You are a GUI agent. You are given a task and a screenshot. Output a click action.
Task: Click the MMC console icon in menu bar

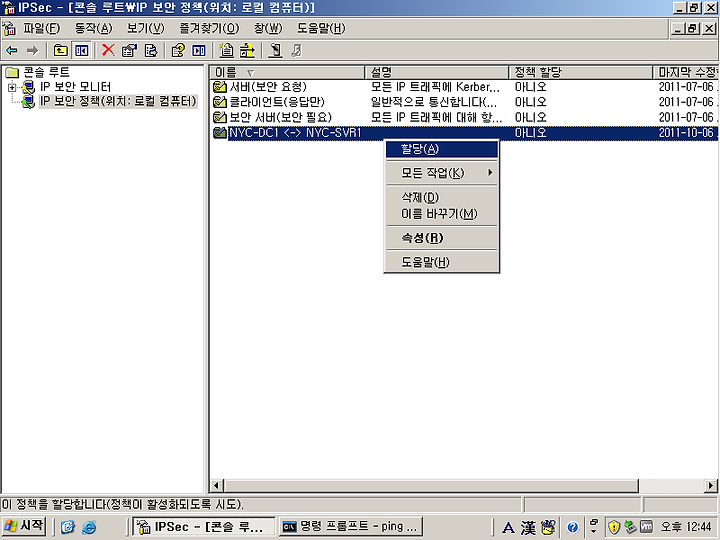click(9, 28)
